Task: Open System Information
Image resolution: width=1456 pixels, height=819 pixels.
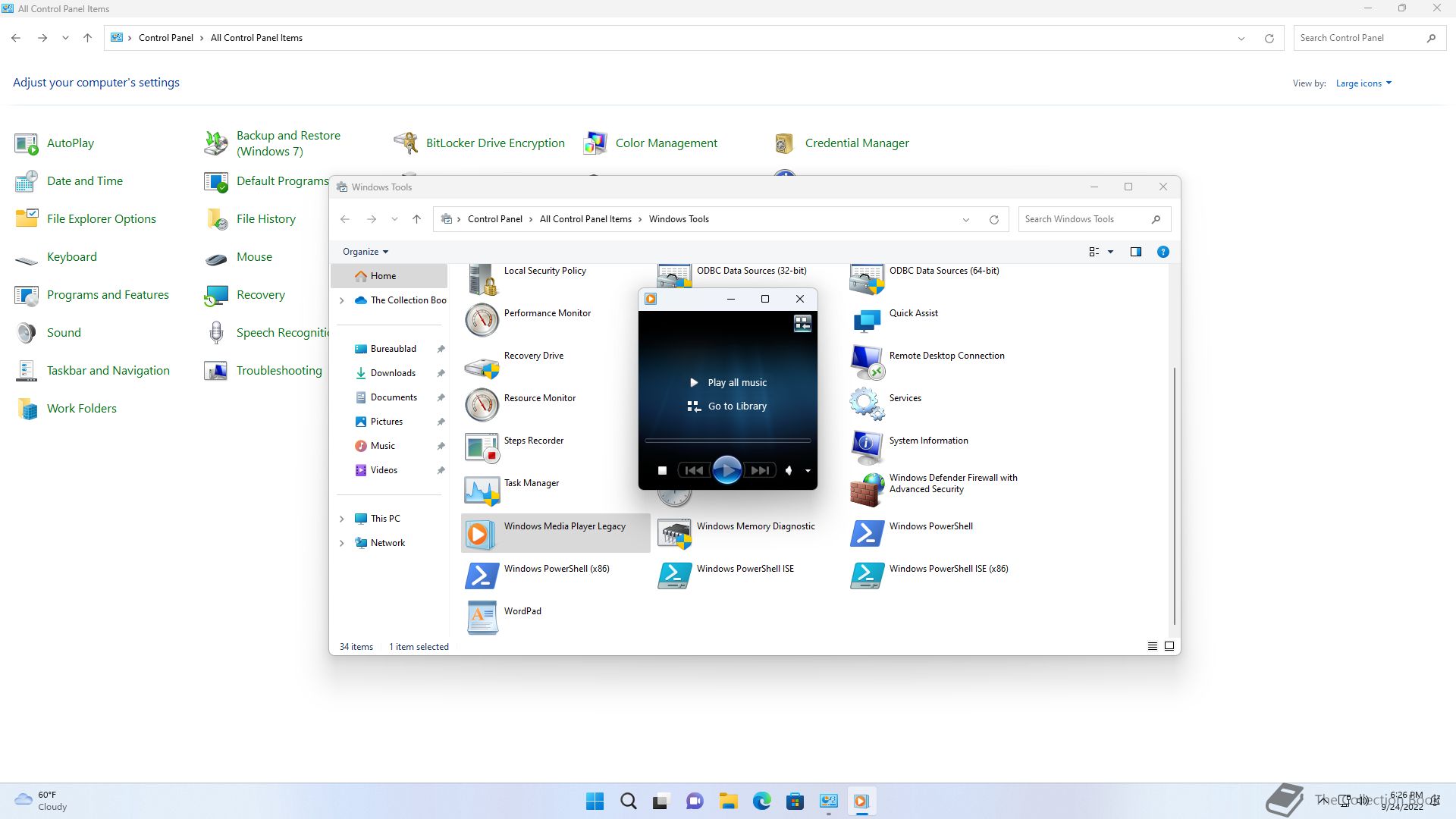Action: (909, 448)
